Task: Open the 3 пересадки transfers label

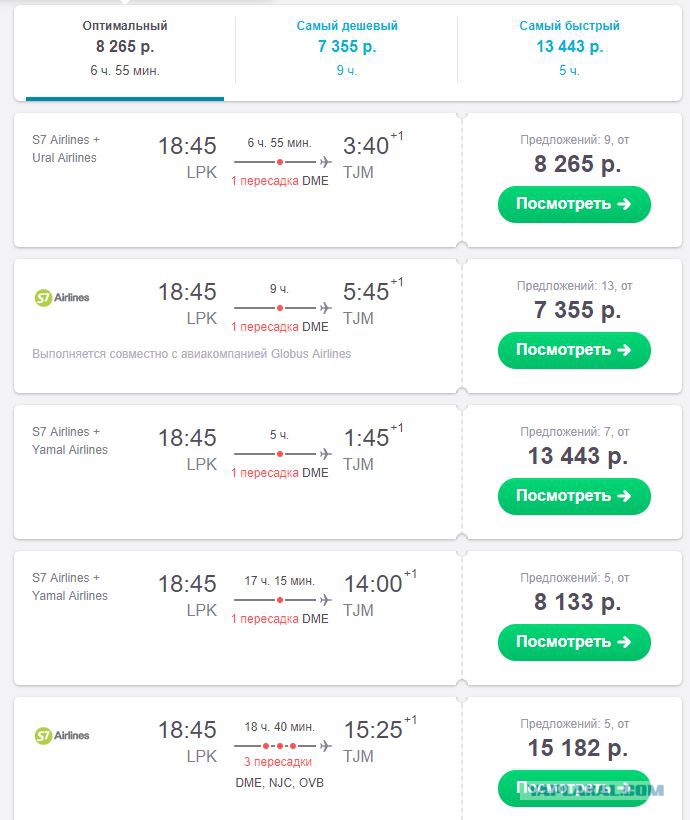Action: click(278, 762)
